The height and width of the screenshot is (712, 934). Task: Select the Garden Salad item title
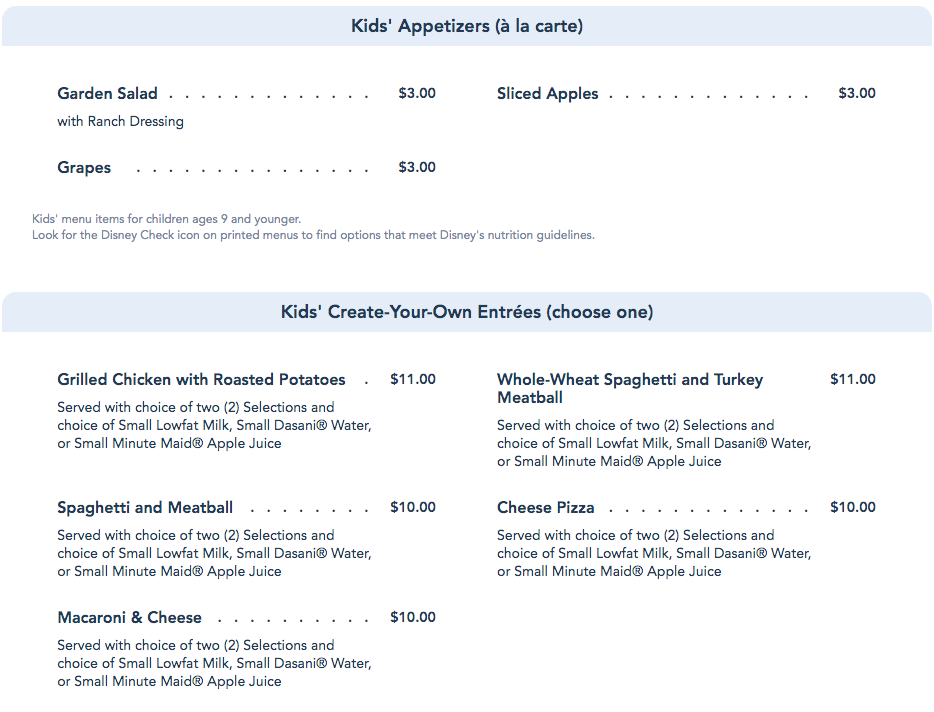(108, 94)
